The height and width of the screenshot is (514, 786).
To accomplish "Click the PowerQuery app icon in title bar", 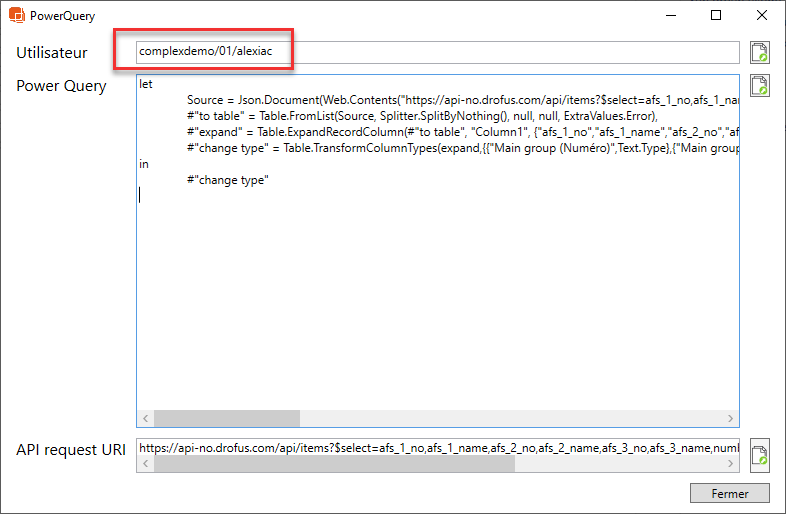I will click(x=17, y=16).
